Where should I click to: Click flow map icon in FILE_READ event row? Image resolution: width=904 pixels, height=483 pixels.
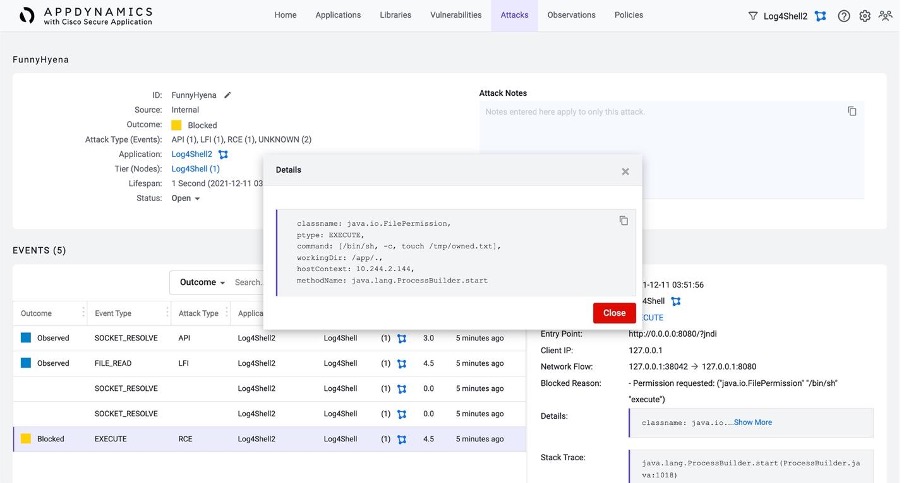click(x=401, y=363)
